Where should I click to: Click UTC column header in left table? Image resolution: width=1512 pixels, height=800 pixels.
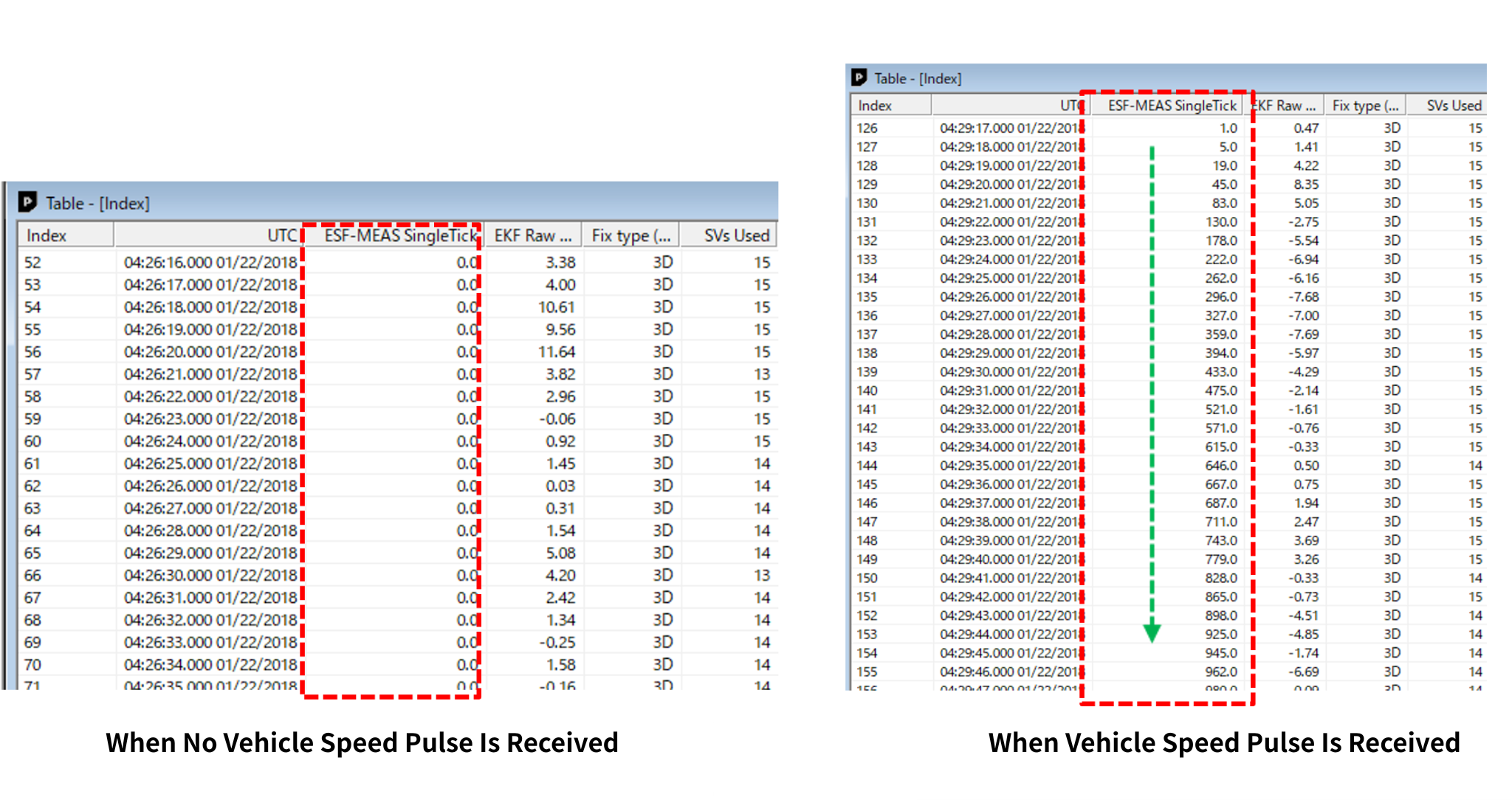[208, 235]
